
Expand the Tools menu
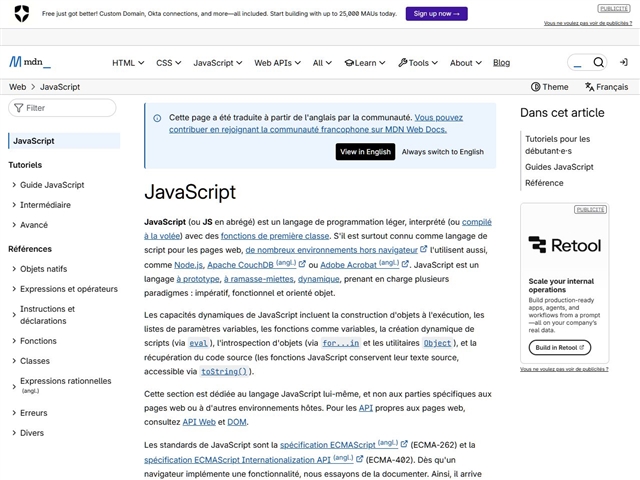(418, 63)
